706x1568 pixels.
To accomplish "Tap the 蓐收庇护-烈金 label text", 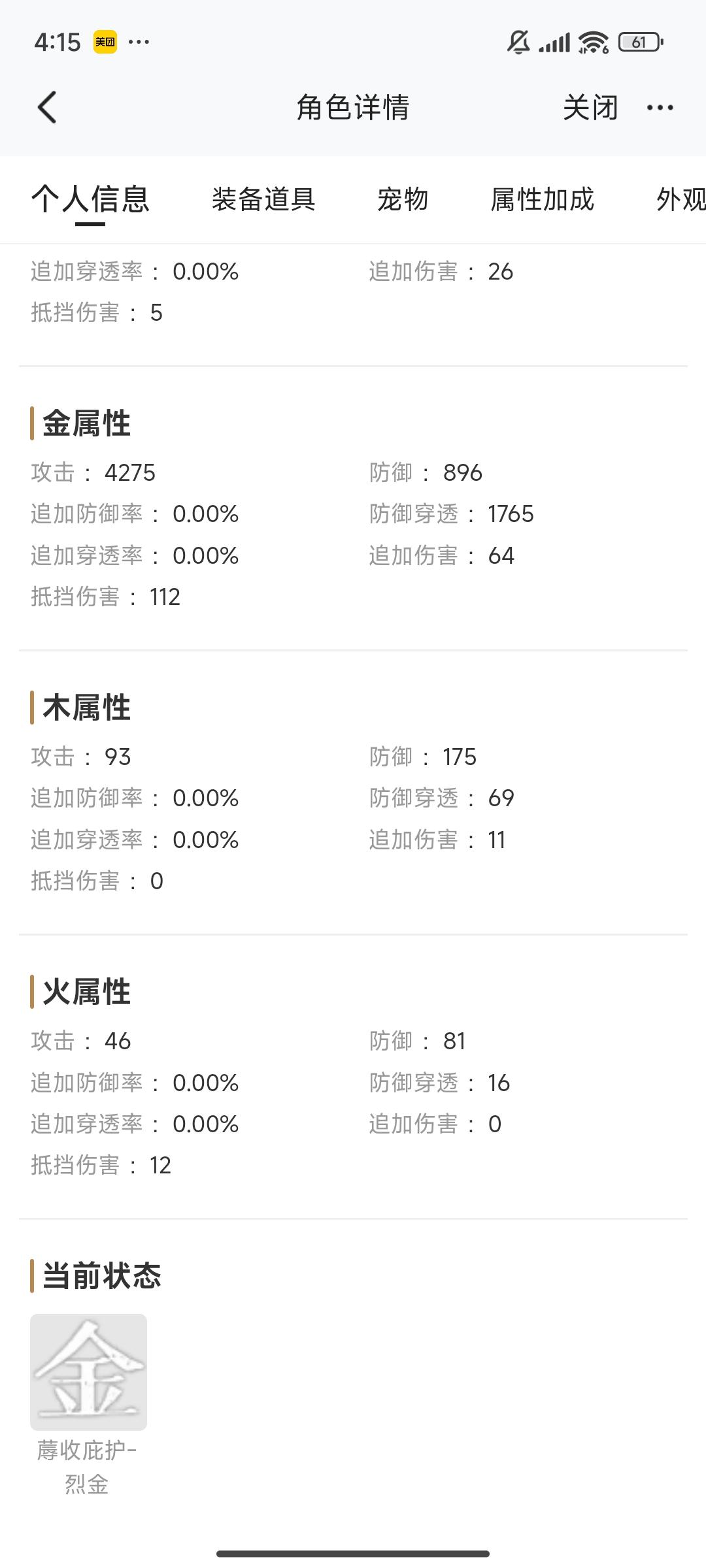I will coord(87,1467).
